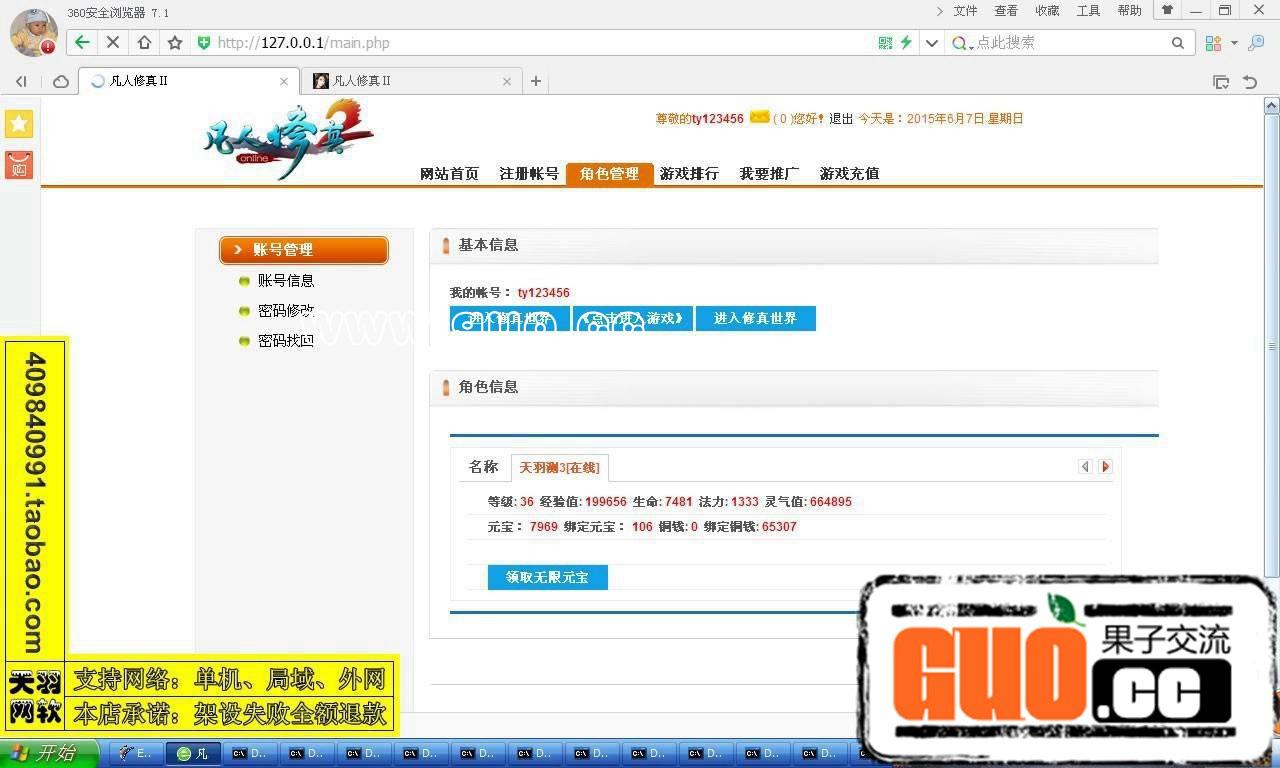Image resolution: width=1280 pixels, height=768 pixels.
Task: Bookmark page with the star icon
Action: click(x=175, y=43)
